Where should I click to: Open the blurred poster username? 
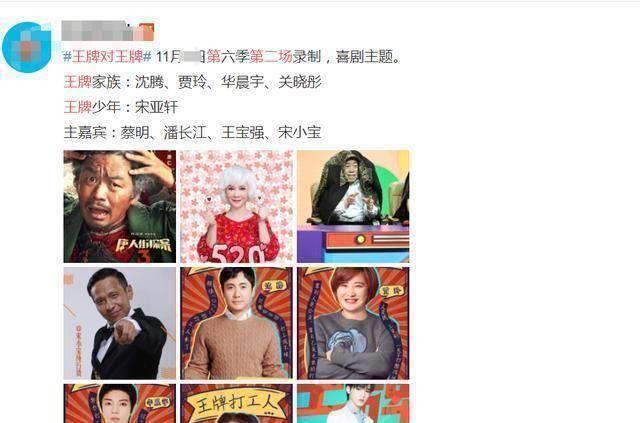click(98, 31)
